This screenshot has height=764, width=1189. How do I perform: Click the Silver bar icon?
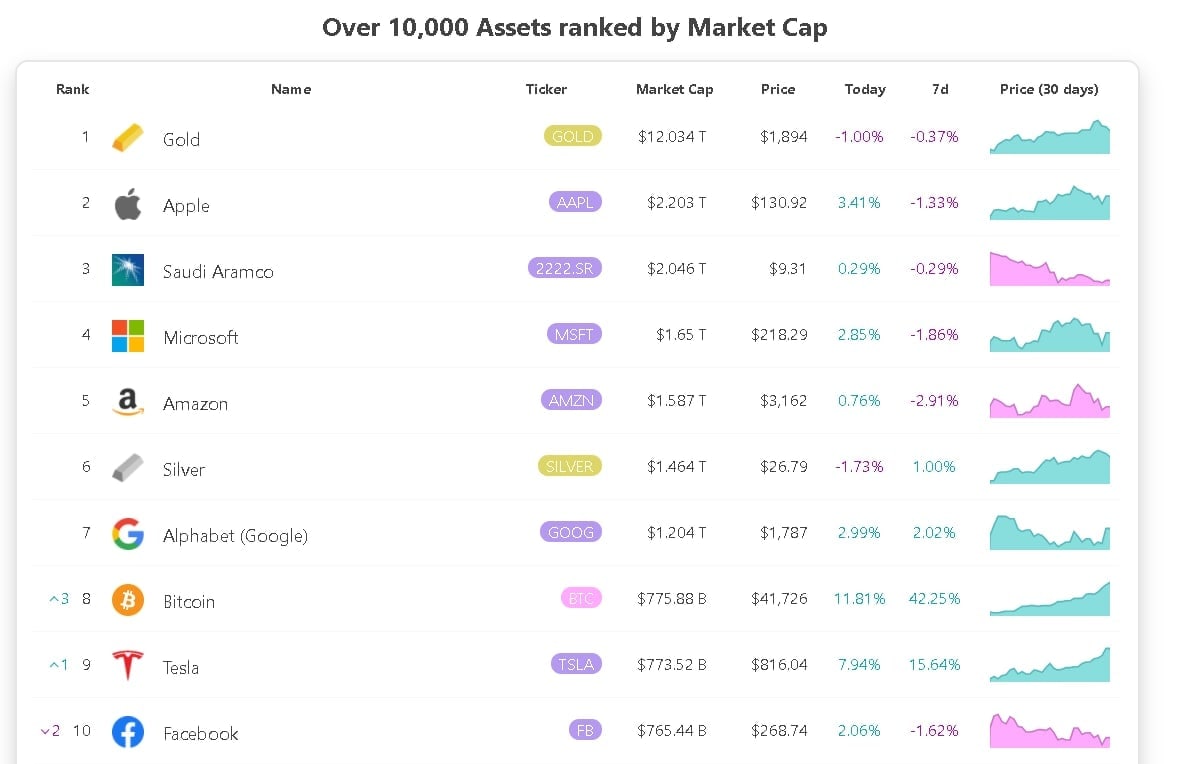127,469
